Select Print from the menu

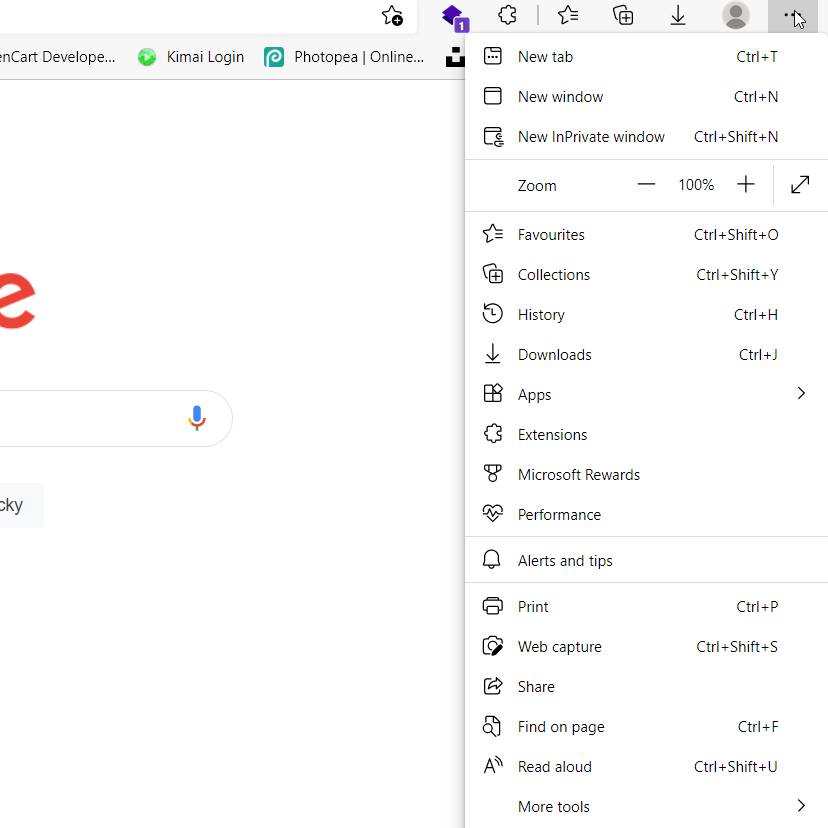[533, 606]
